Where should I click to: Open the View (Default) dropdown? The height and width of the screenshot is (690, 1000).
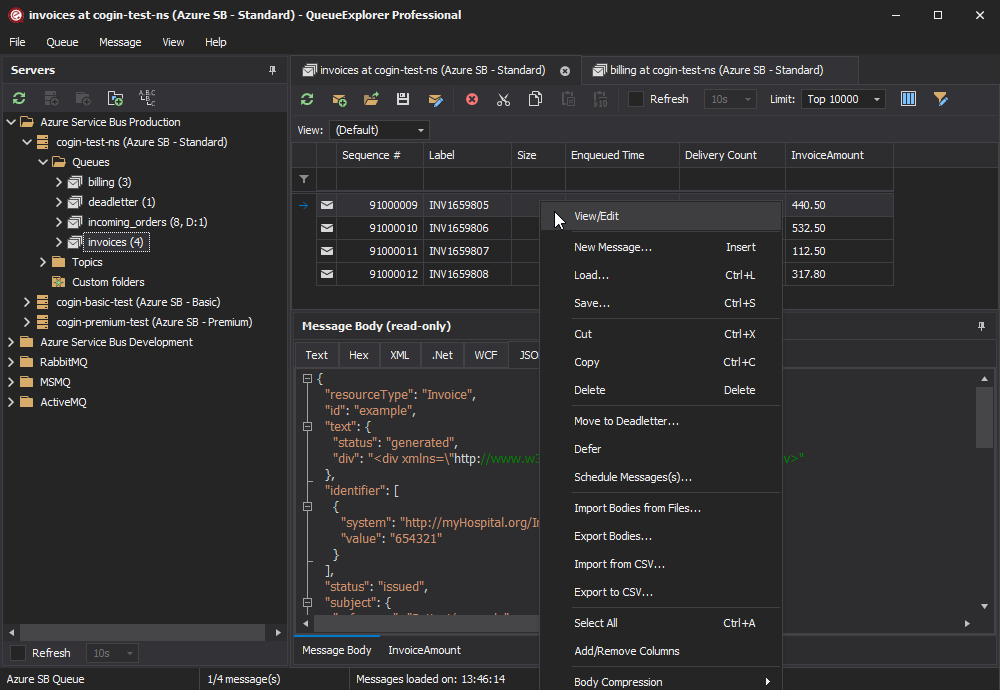(x=379, y=129)
